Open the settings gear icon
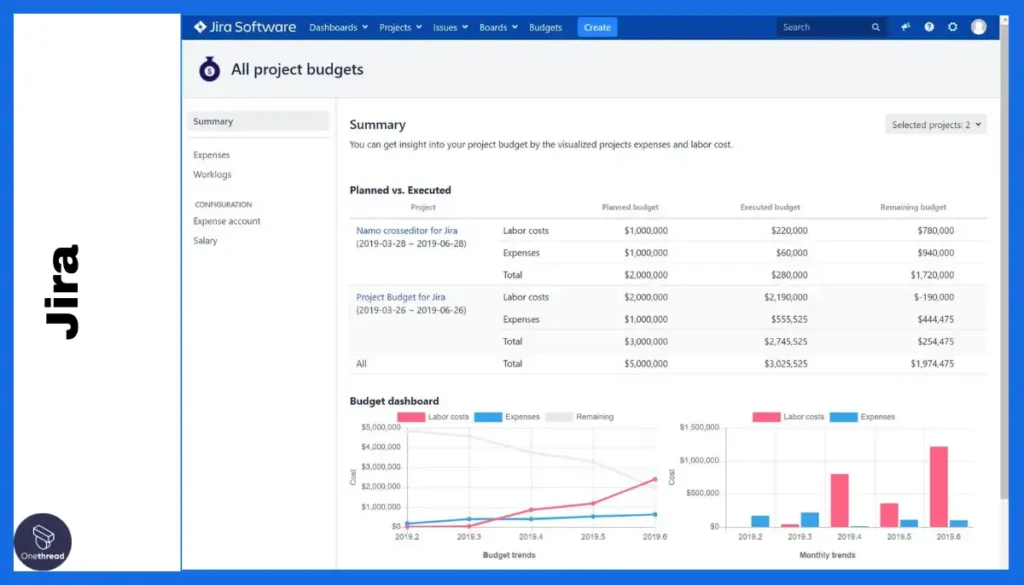This screenshot has height=585, width=1024. point(953,27)
